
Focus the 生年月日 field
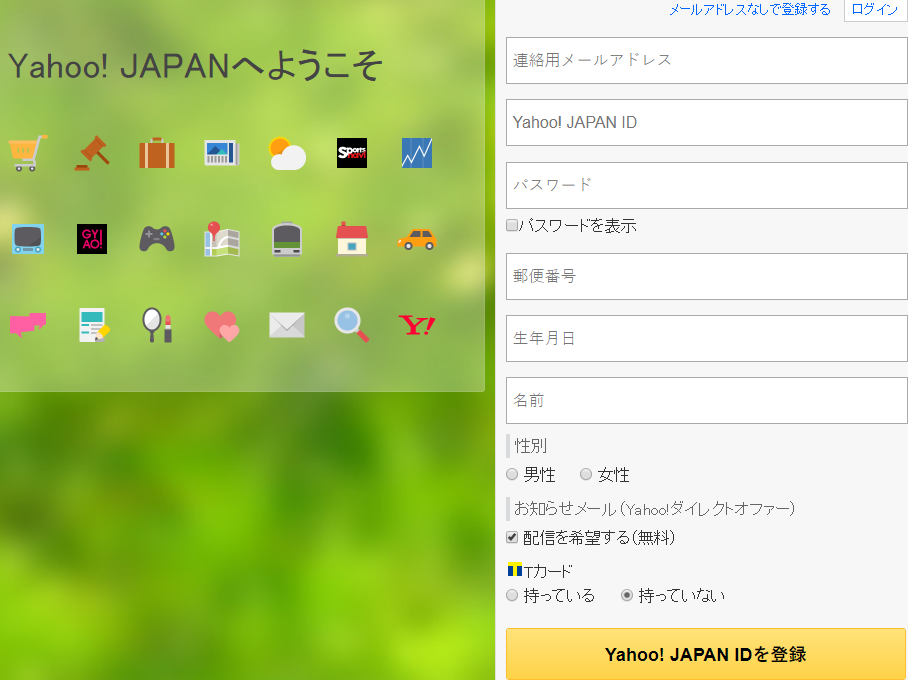tap(706, 338)
